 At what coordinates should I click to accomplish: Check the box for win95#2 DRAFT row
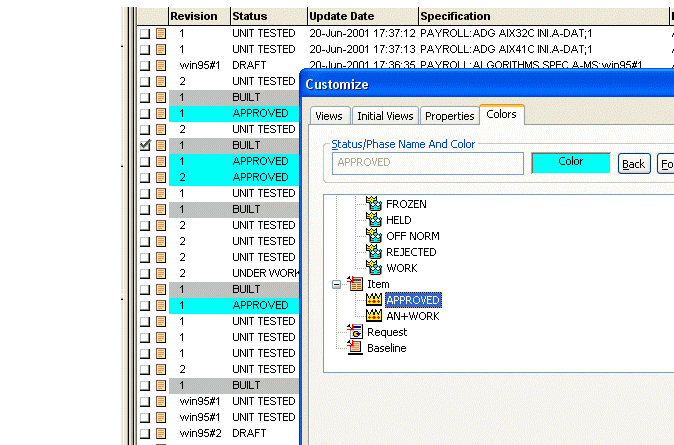144,433
